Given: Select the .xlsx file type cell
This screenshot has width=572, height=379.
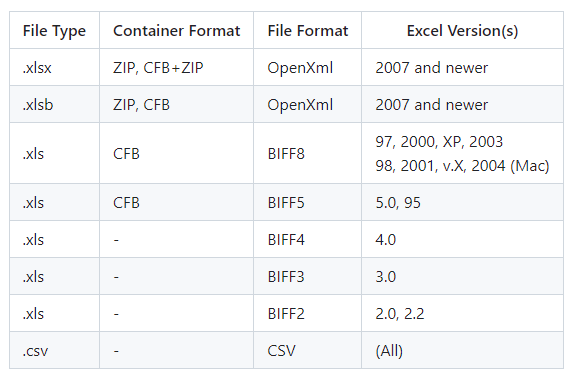Looking at the screenshot, I should tap(54, 67).
